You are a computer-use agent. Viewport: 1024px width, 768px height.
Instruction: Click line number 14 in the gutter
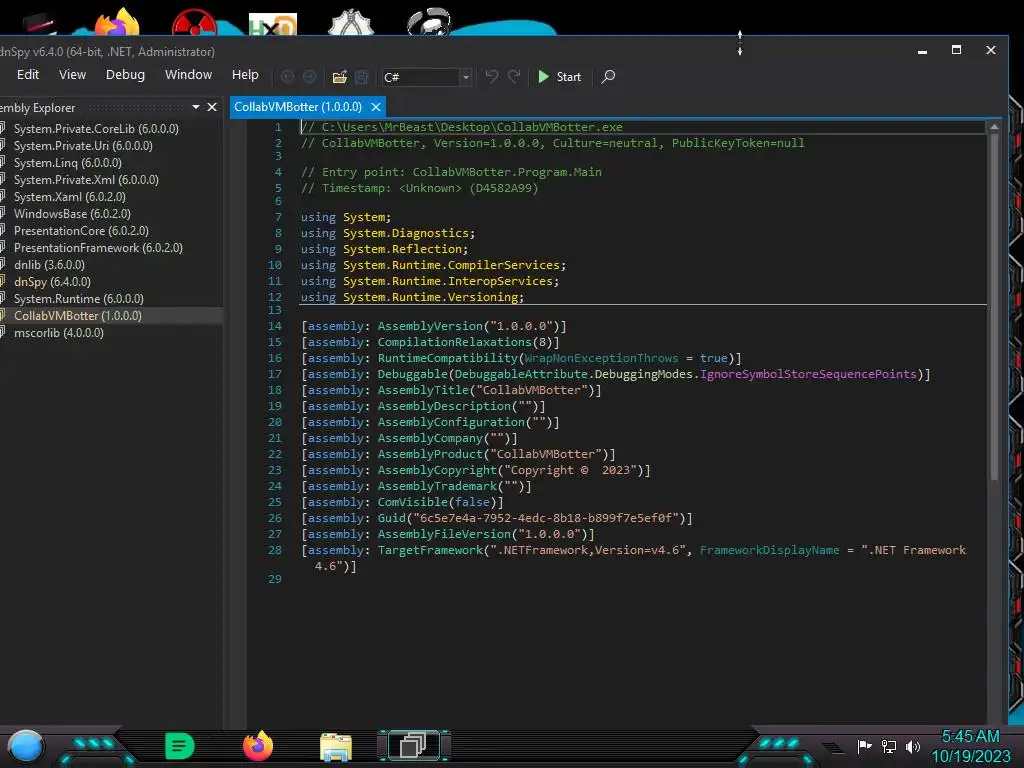(275, 326)
